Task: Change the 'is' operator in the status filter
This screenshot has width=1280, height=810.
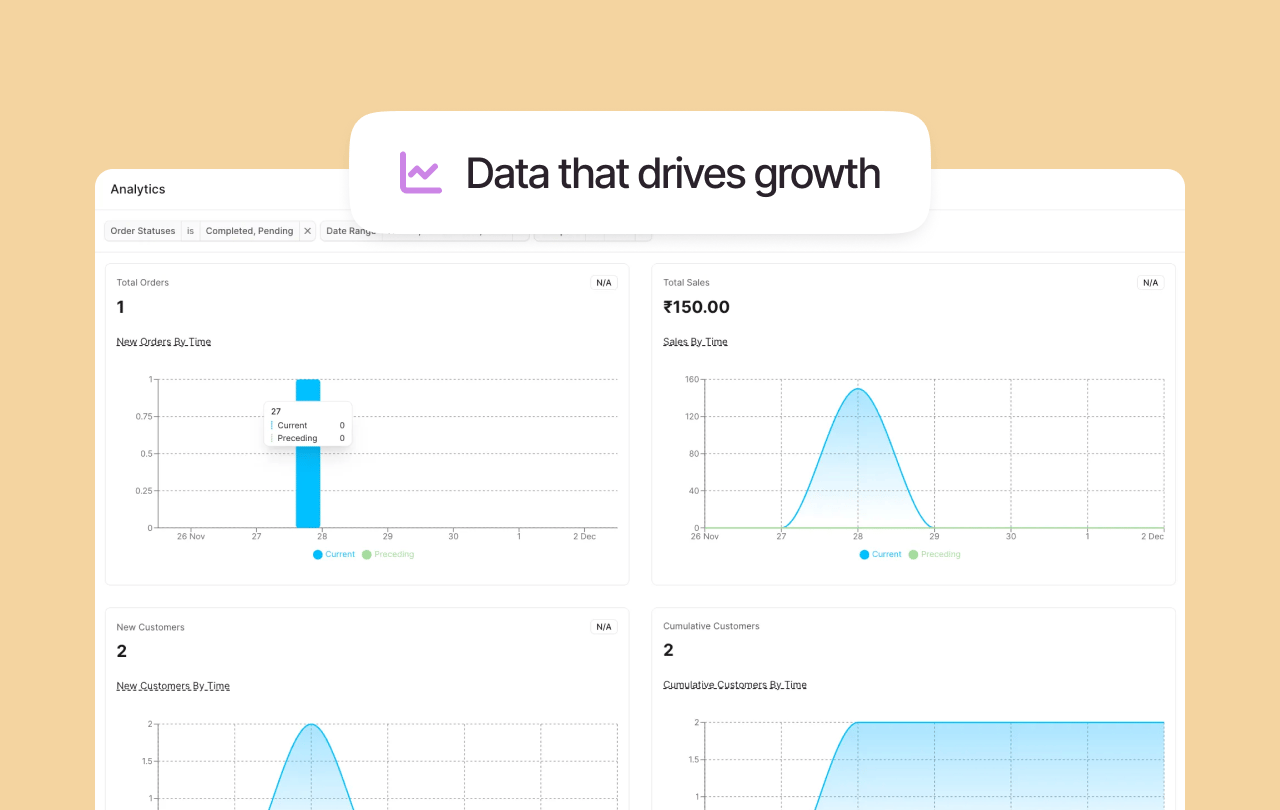Action: (190, 230)
